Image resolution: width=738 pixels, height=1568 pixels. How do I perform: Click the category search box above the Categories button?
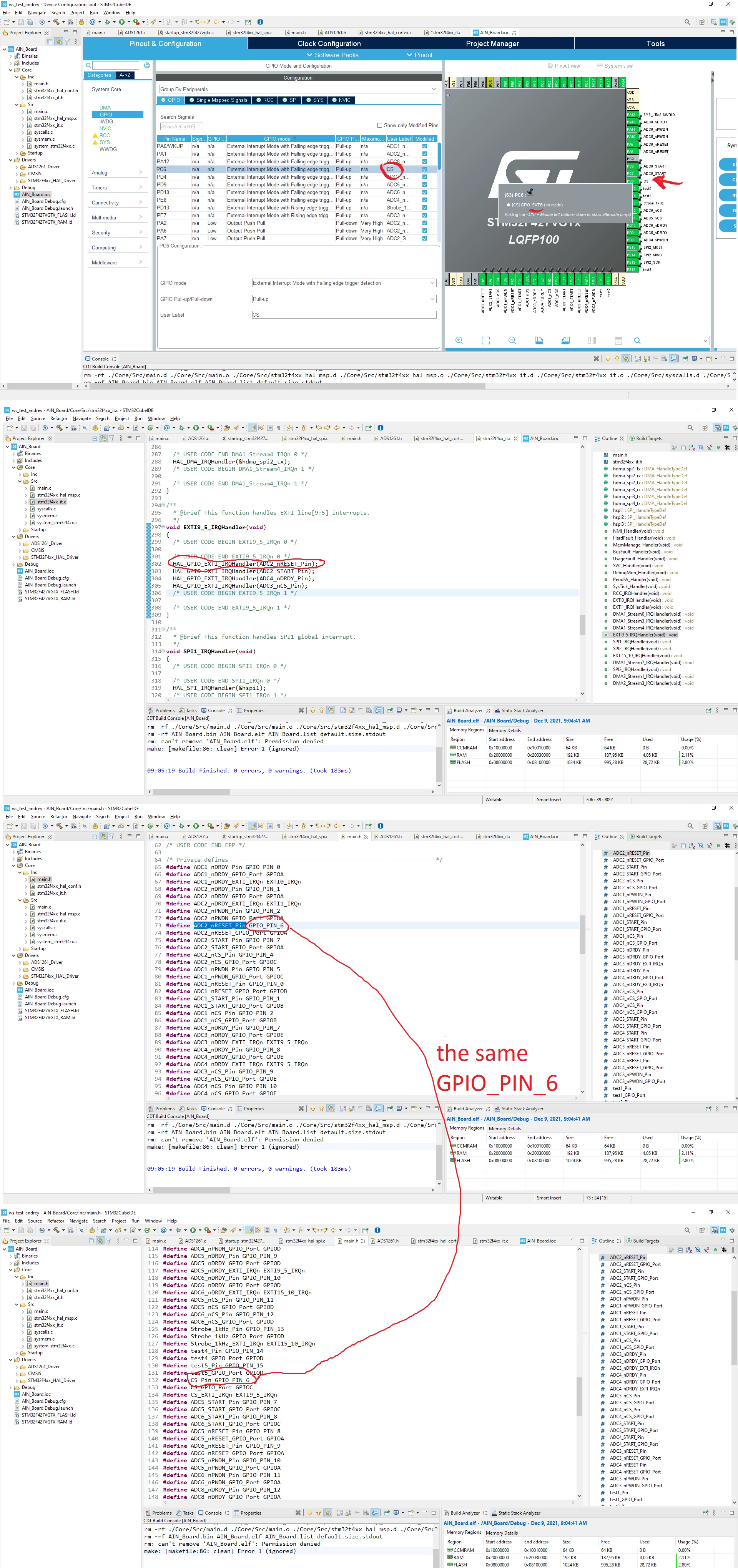(x=116, y=65)
